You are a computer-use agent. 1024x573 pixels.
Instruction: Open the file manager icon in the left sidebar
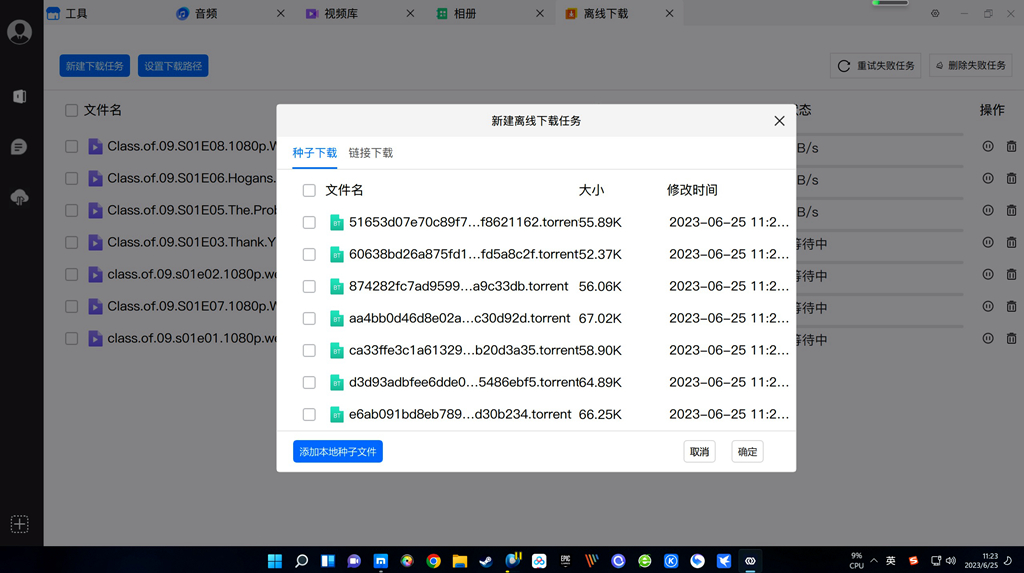[x=20, y=97]
